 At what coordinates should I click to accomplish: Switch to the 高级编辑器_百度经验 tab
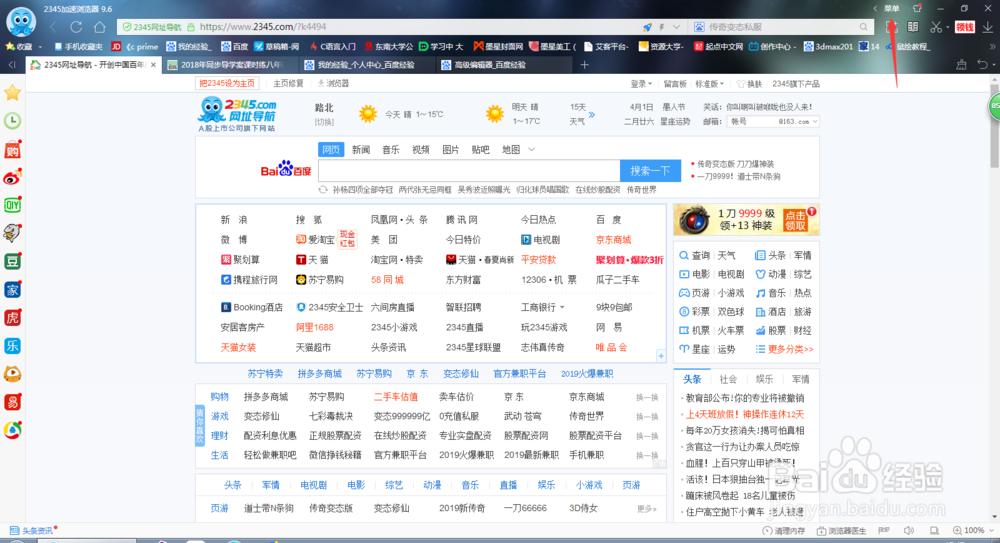(504, 64)
